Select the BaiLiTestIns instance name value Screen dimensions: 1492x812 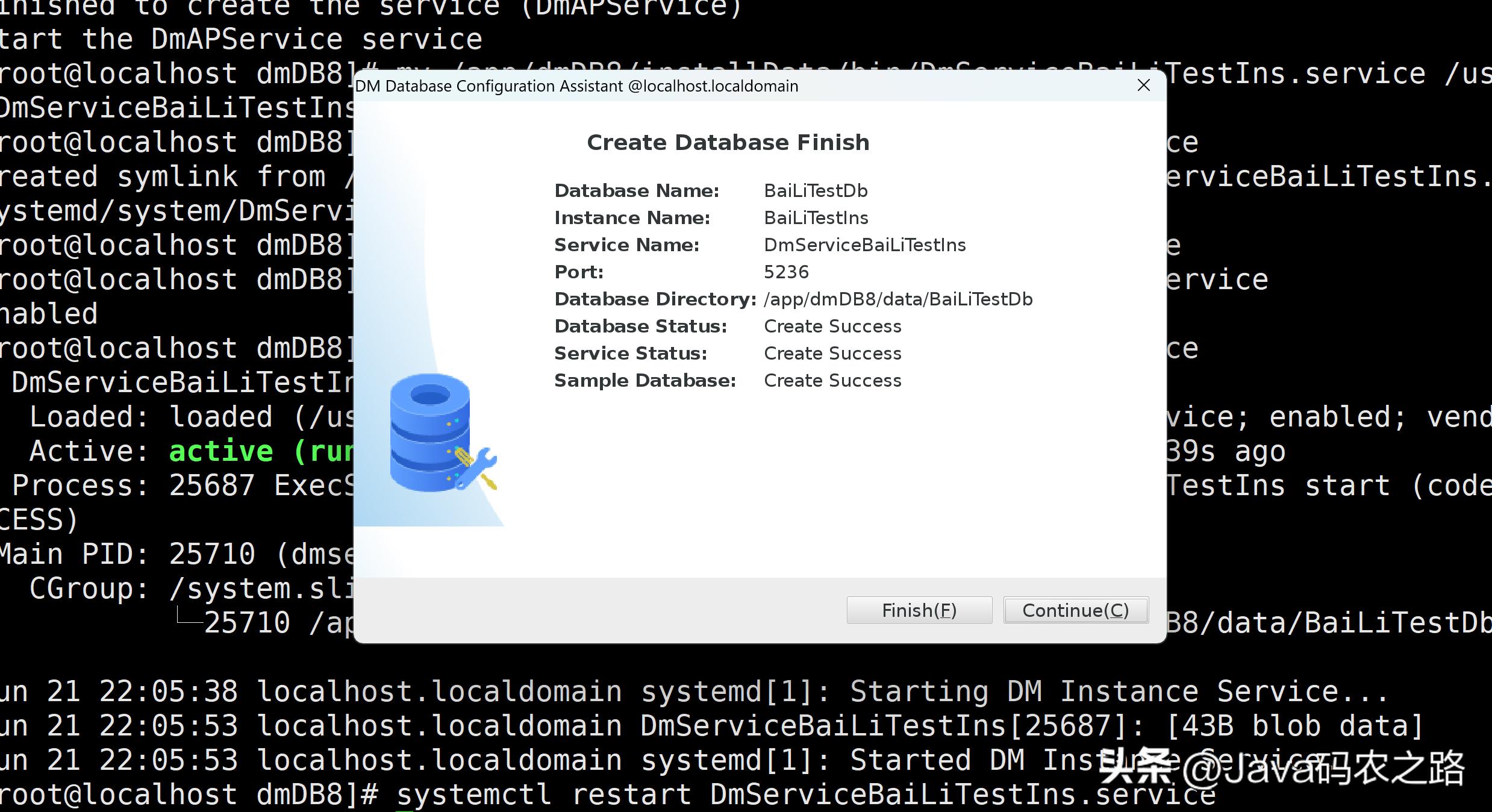(x=816, y=218)
